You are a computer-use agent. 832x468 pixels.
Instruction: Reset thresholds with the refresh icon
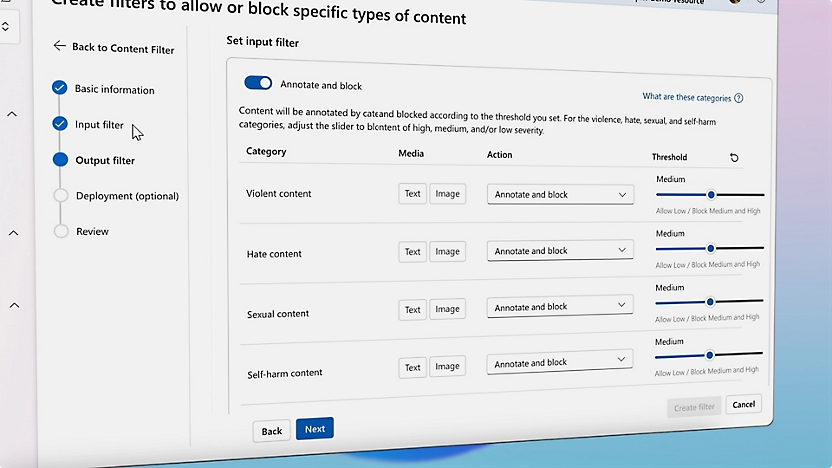pyautogui.click(x=734, y=158)
